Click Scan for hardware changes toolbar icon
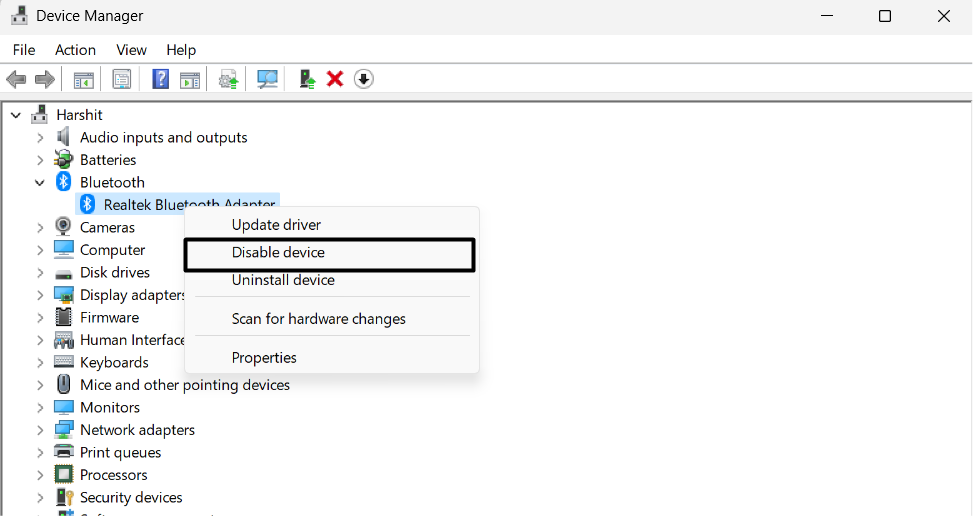 coord(267,79)
